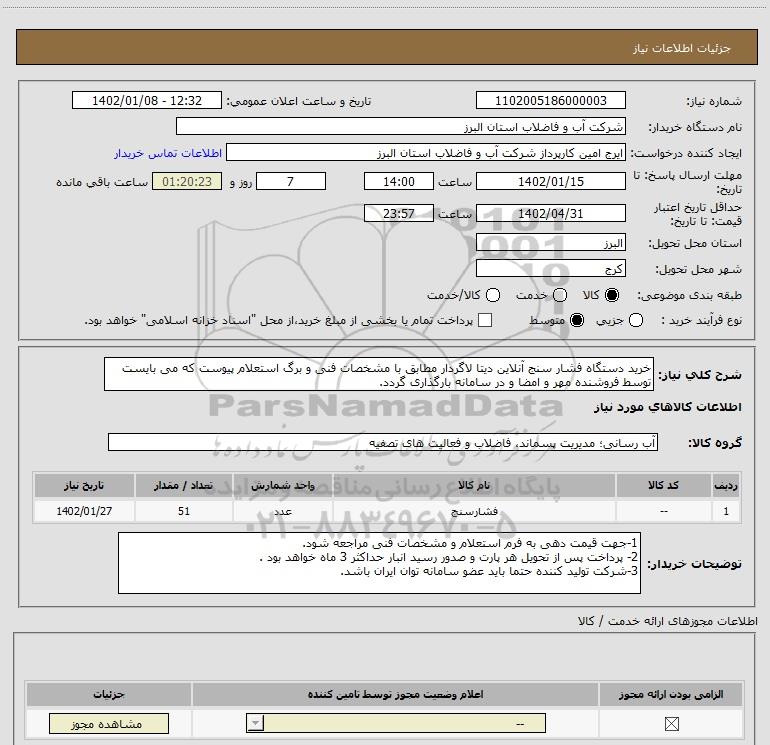
Task: Click the delivery city field کرج
Action: pyautogui.click(x=550, y=268)
